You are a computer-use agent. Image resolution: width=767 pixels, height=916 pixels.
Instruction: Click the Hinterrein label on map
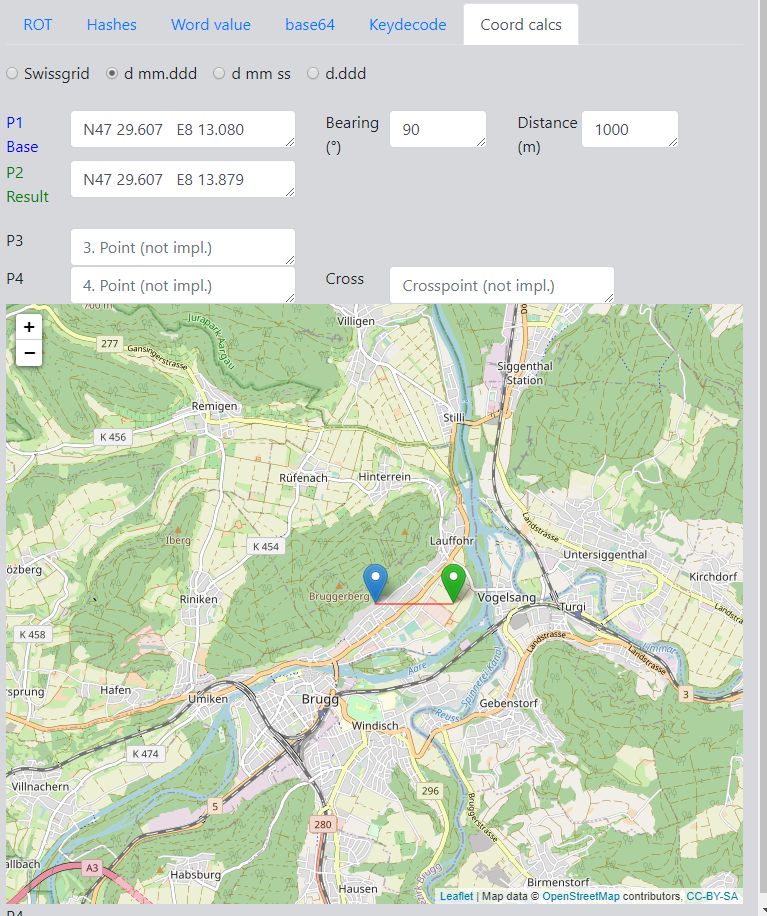point(384,477)
